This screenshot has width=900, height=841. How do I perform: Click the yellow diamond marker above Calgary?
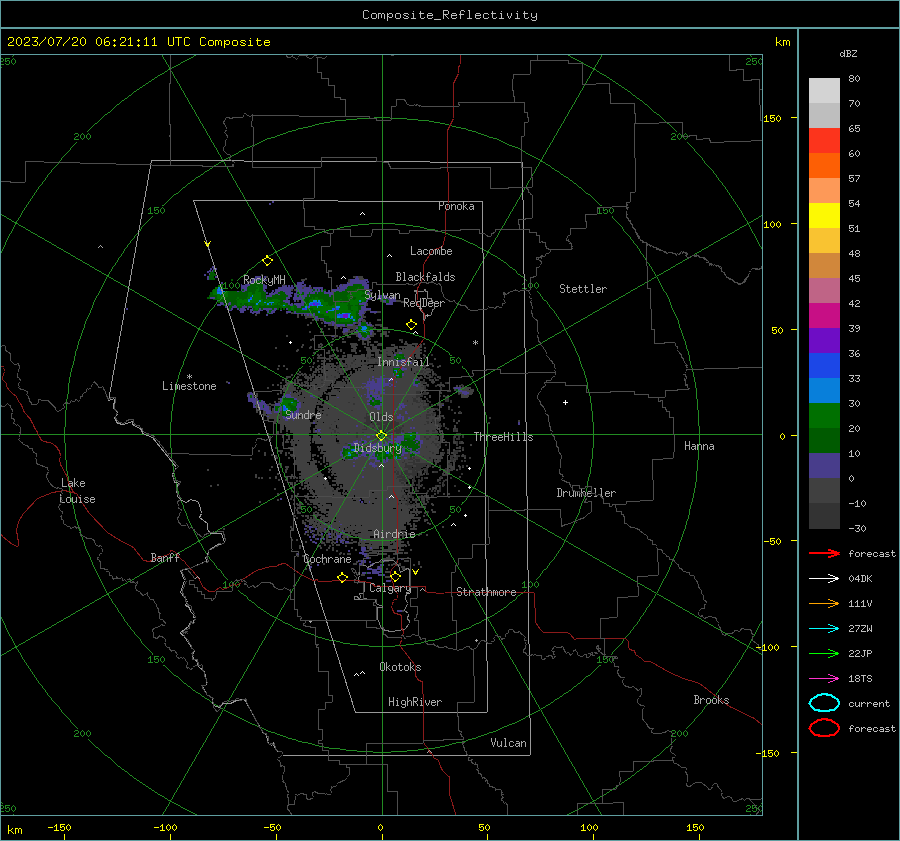(395, 576)
